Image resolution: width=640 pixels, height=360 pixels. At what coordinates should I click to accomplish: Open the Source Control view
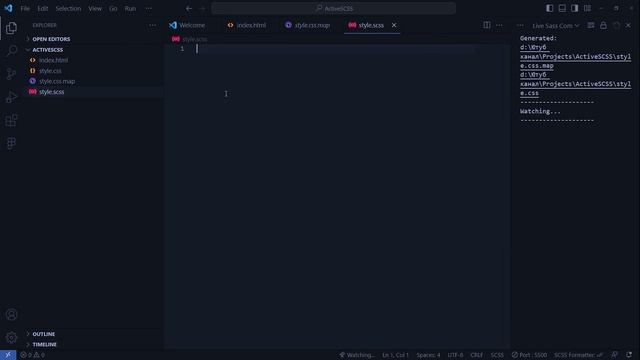[x=11, y=74]
